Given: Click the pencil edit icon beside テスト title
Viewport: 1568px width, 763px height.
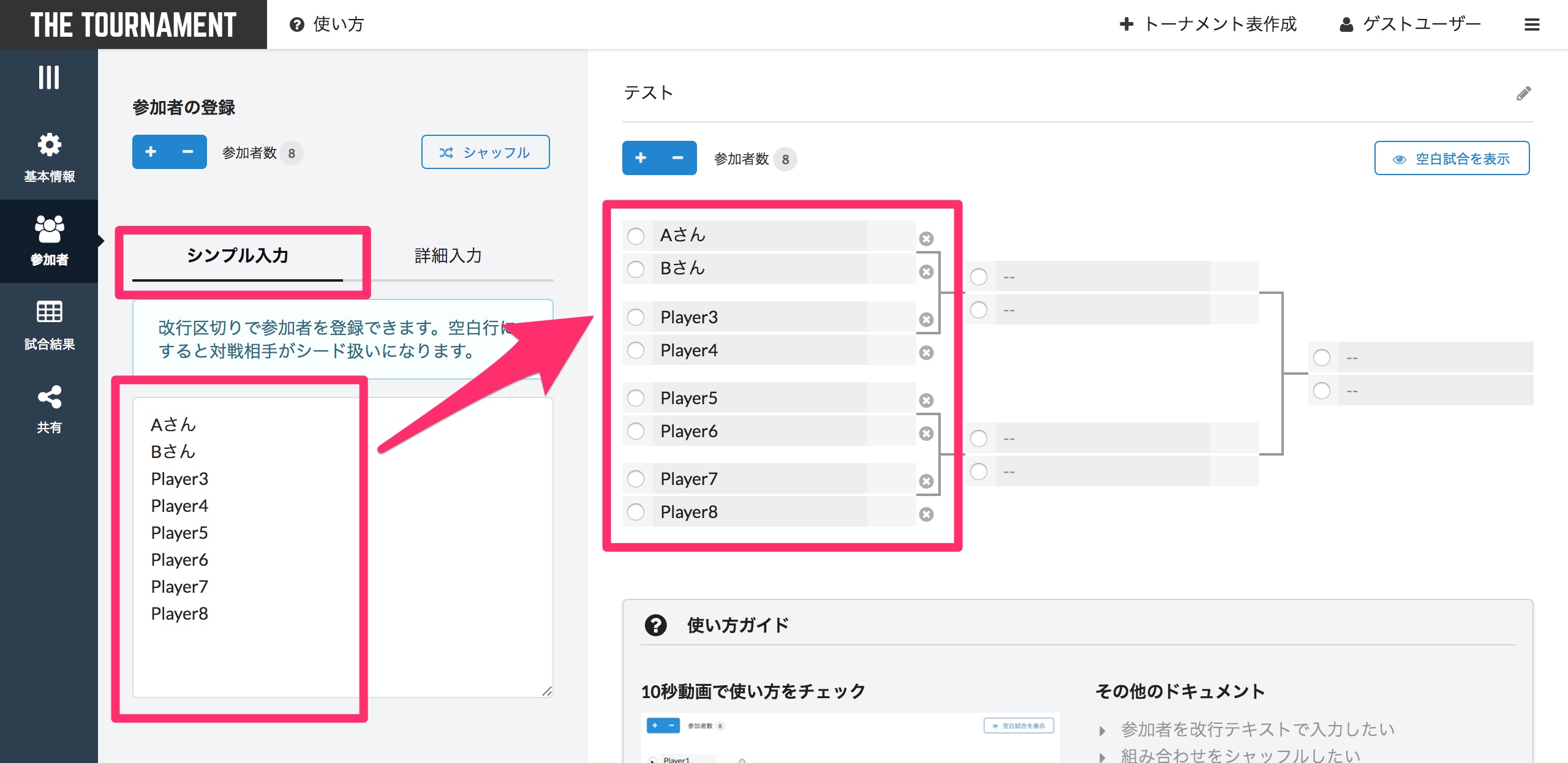Looking at the screenshot, I should click(1523, 94).
